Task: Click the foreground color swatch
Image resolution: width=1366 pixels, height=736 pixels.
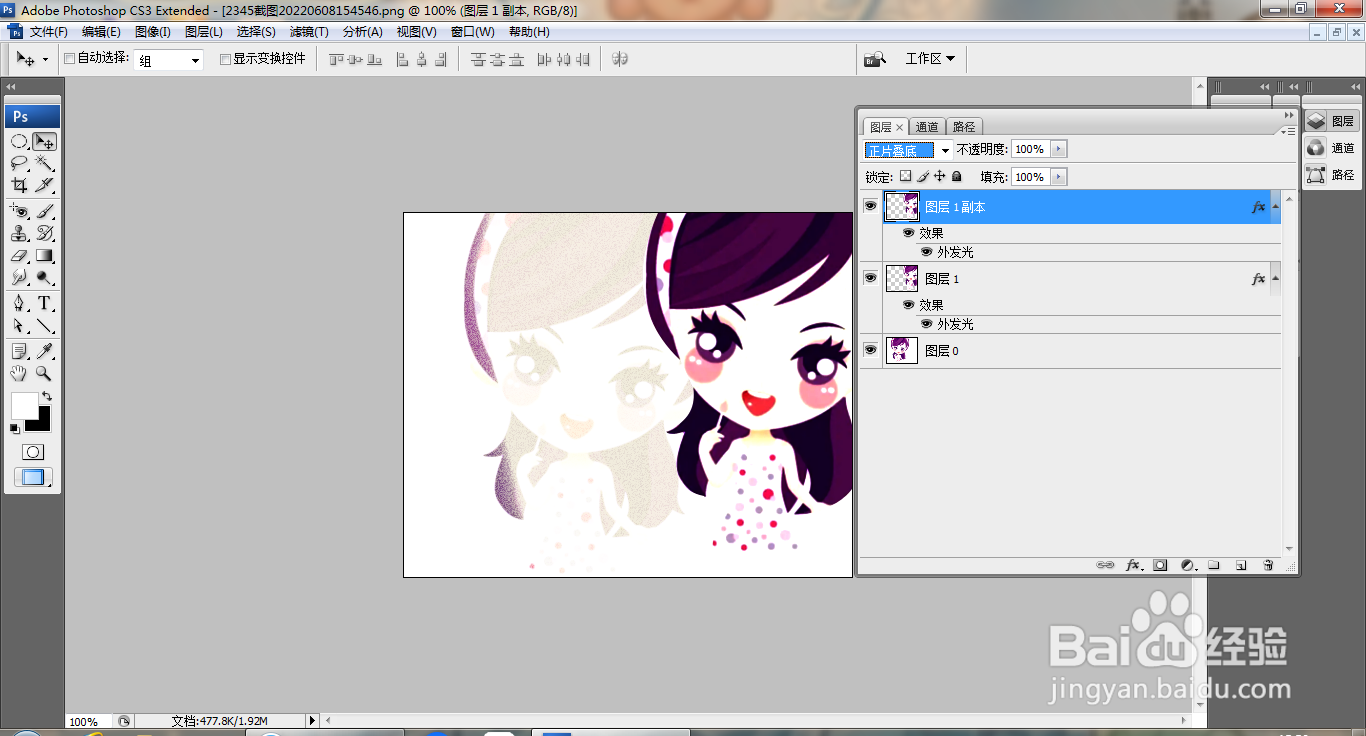Action: [24, 406]
